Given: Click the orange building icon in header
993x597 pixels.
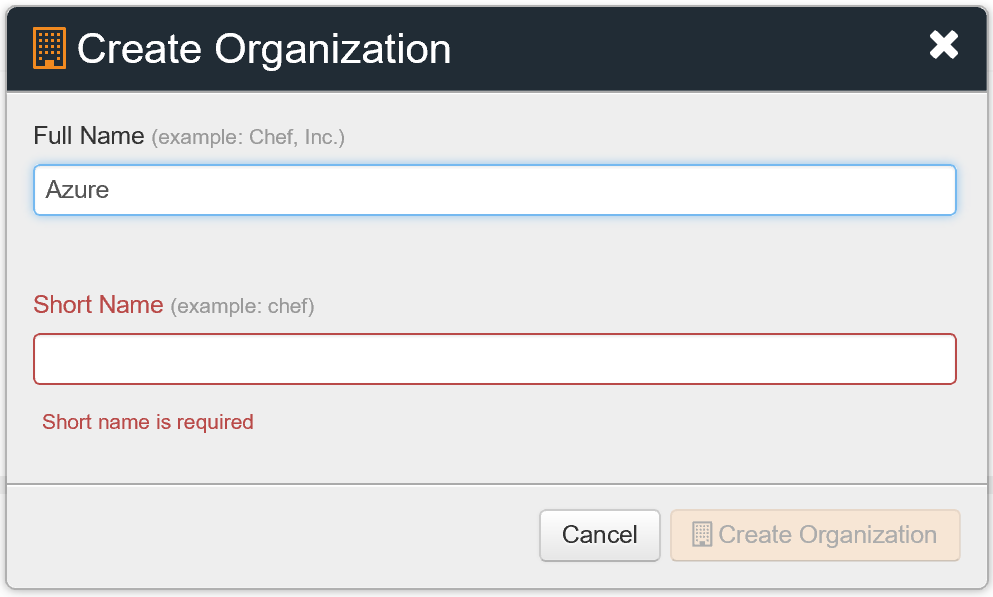Looking at the screenshot, I should 49,48.
